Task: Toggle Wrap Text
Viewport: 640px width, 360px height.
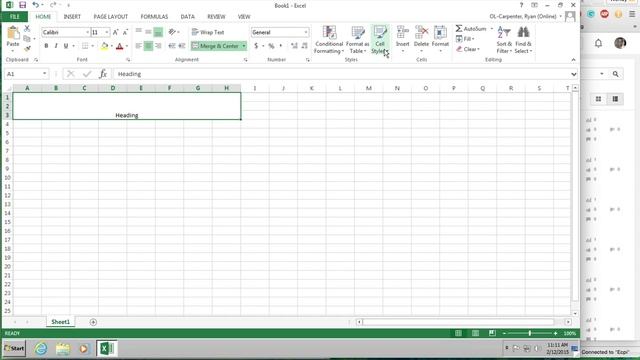Action: [208, 32]
